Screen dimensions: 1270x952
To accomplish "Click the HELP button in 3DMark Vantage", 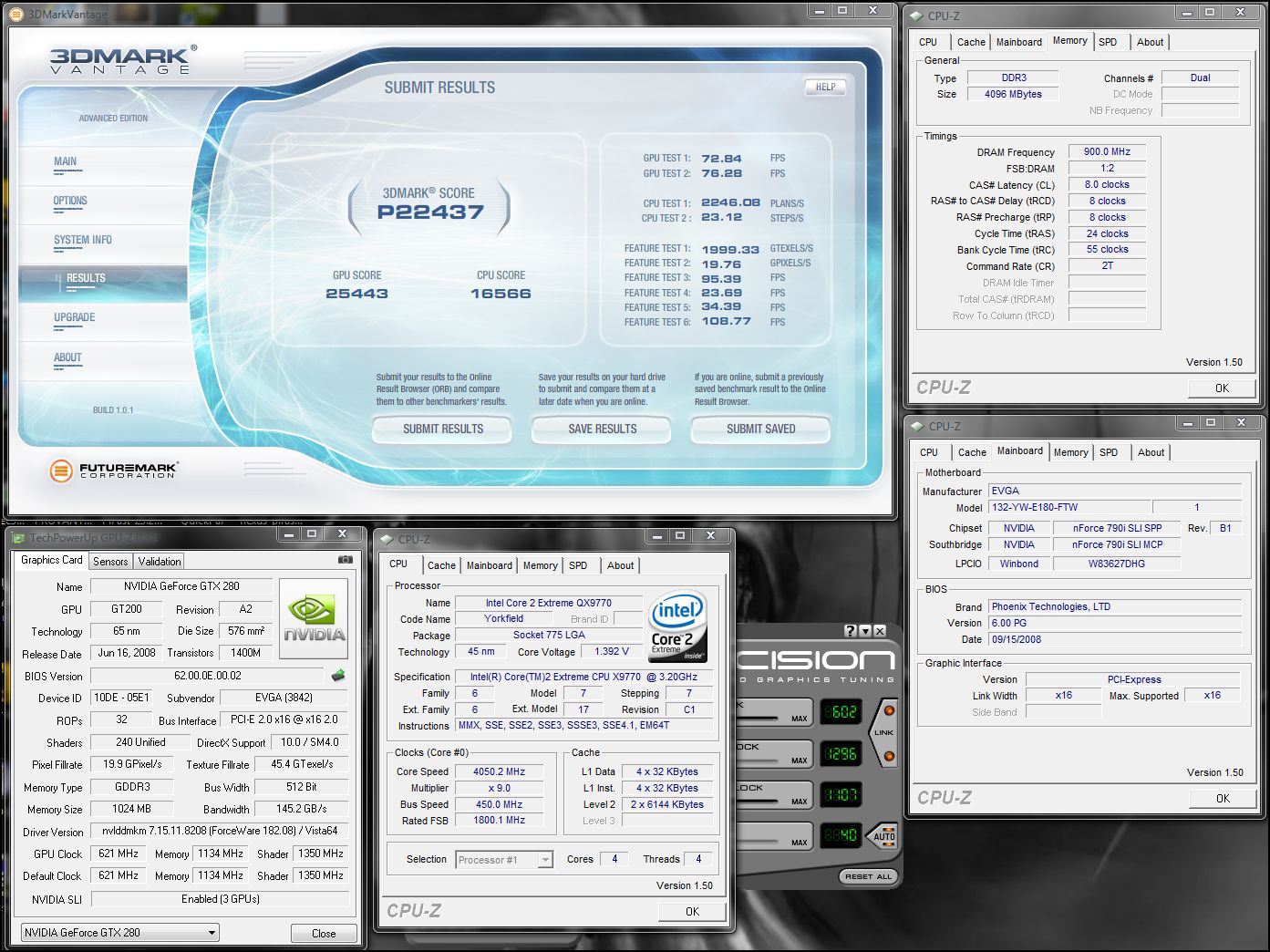I will coord(826,88).
